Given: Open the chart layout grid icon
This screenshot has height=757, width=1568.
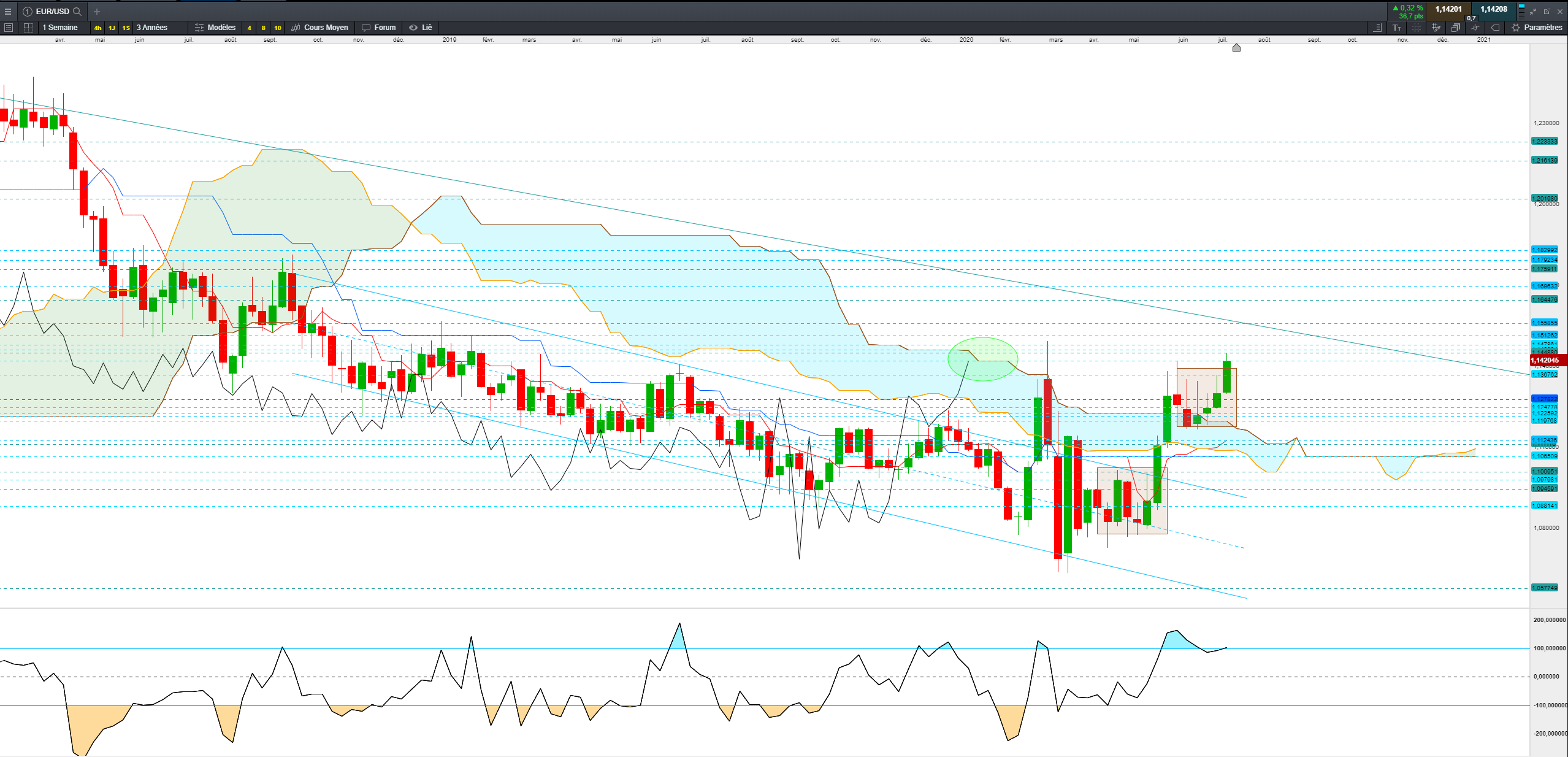Looking at the screenshot, I should click(28, 28).
